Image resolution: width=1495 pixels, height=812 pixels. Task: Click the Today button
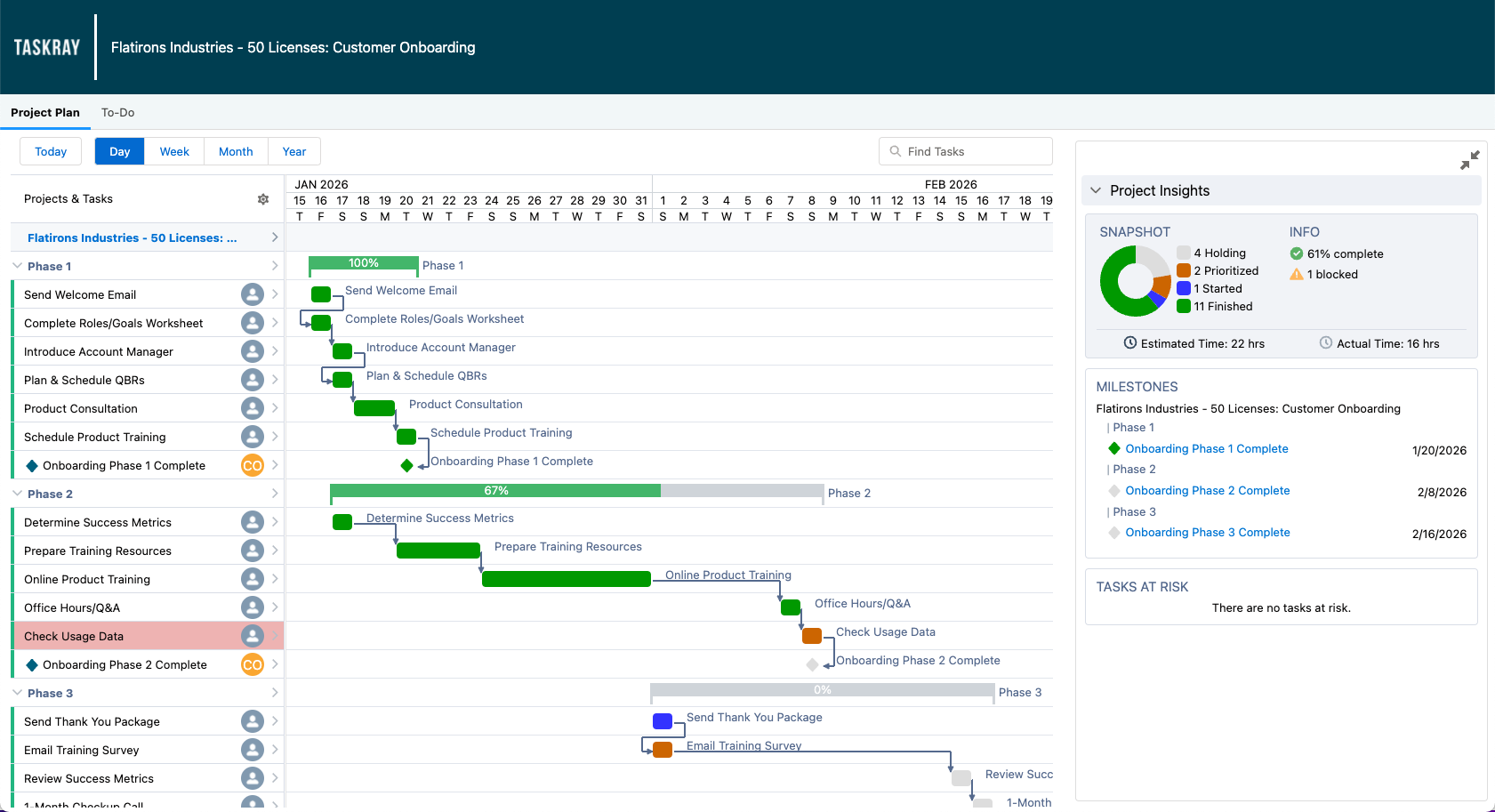click(x=51, y=151)
